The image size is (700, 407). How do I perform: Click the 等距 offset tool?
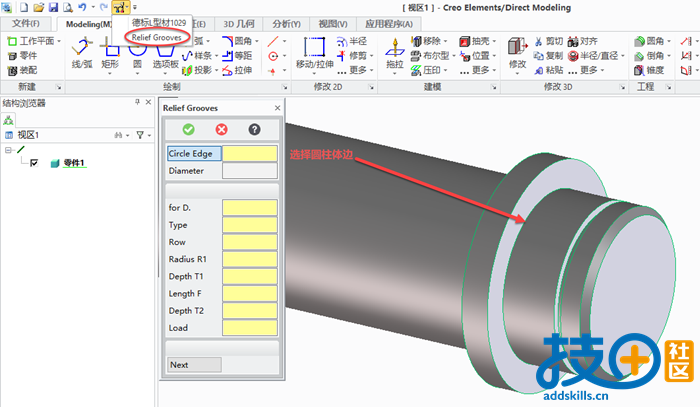click(x=238, y=56)
